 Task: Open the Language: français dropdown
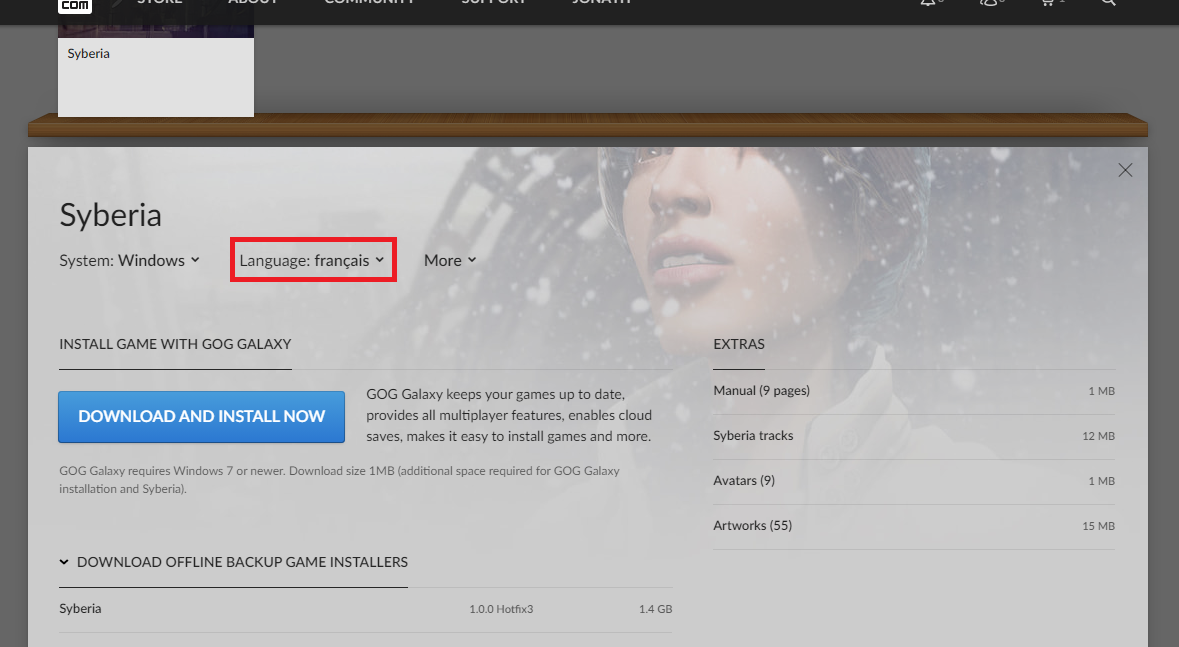point(312,260)
